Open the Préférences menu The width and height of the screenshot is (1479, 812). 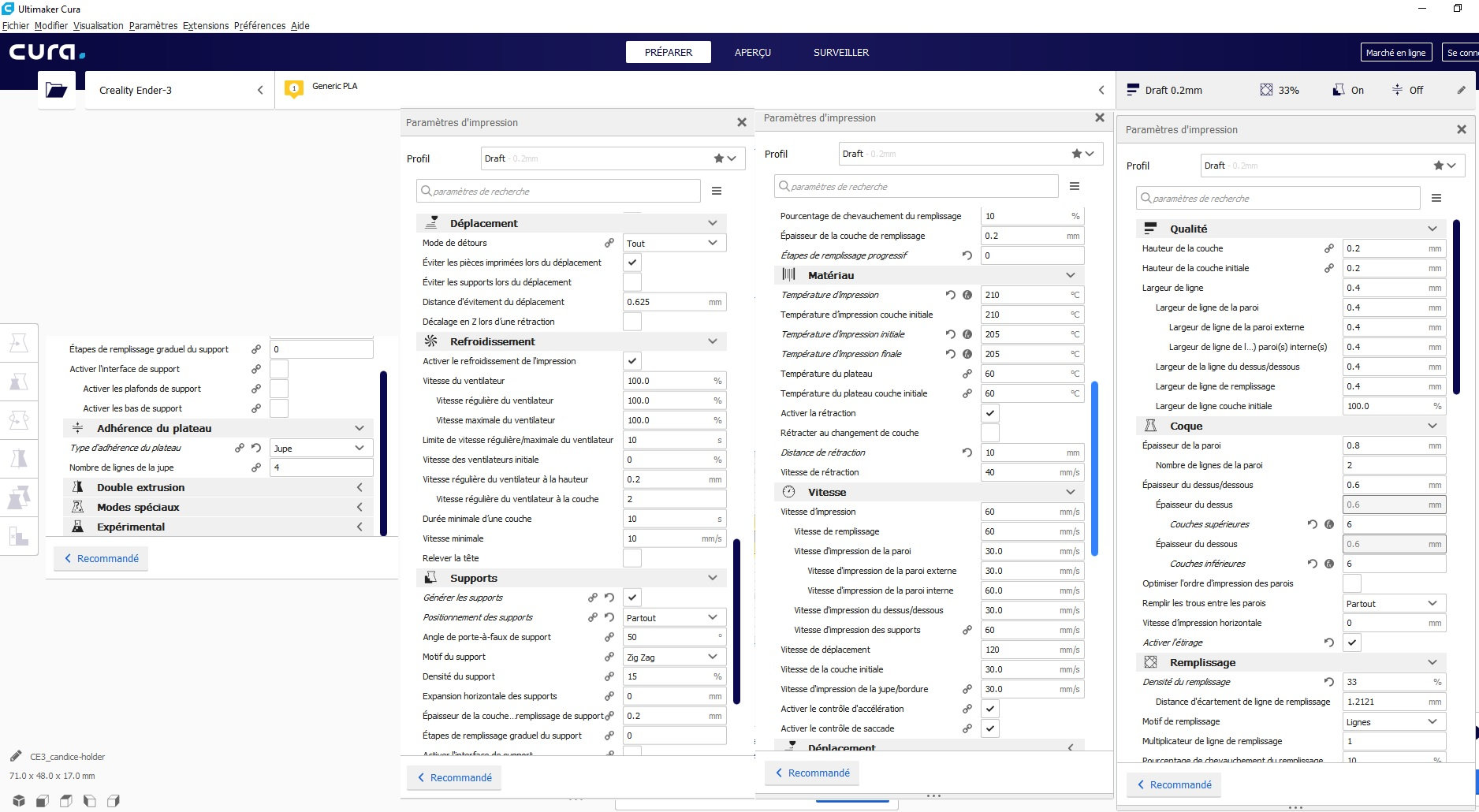click(x=259, y=25)
